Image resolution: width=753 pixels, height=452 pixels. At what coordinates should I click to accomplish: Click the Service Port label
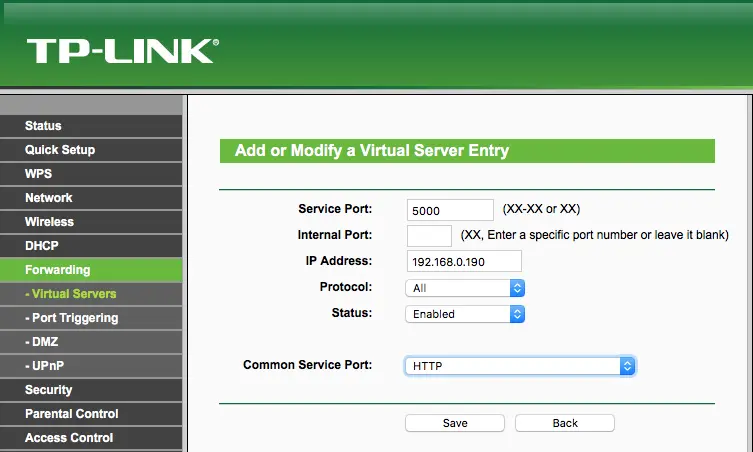(335, 209)
